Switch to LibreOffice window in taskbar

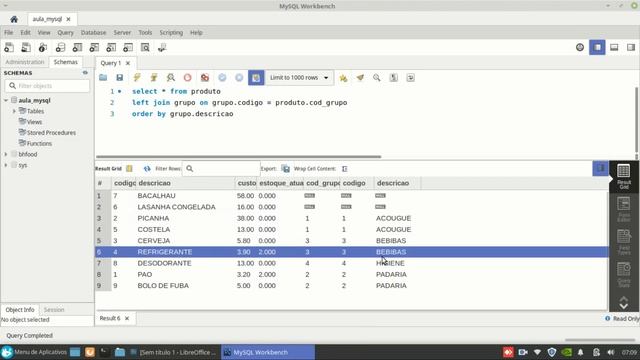point(173,352)
